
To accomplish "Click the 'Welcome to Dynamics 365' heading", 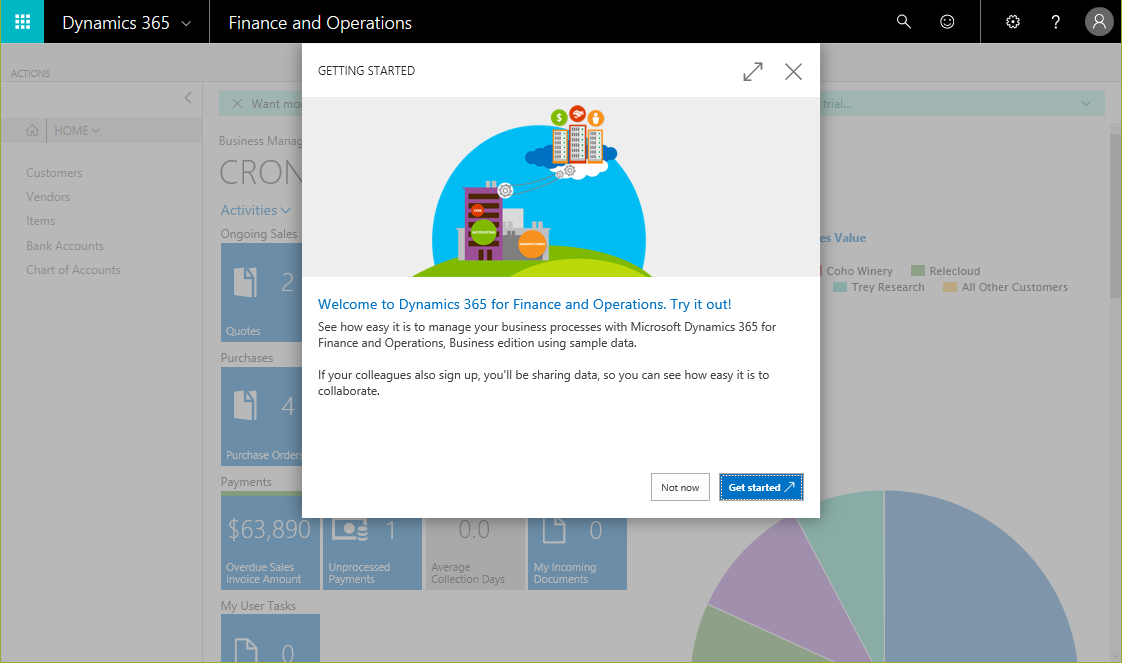I will click(525, 304).
